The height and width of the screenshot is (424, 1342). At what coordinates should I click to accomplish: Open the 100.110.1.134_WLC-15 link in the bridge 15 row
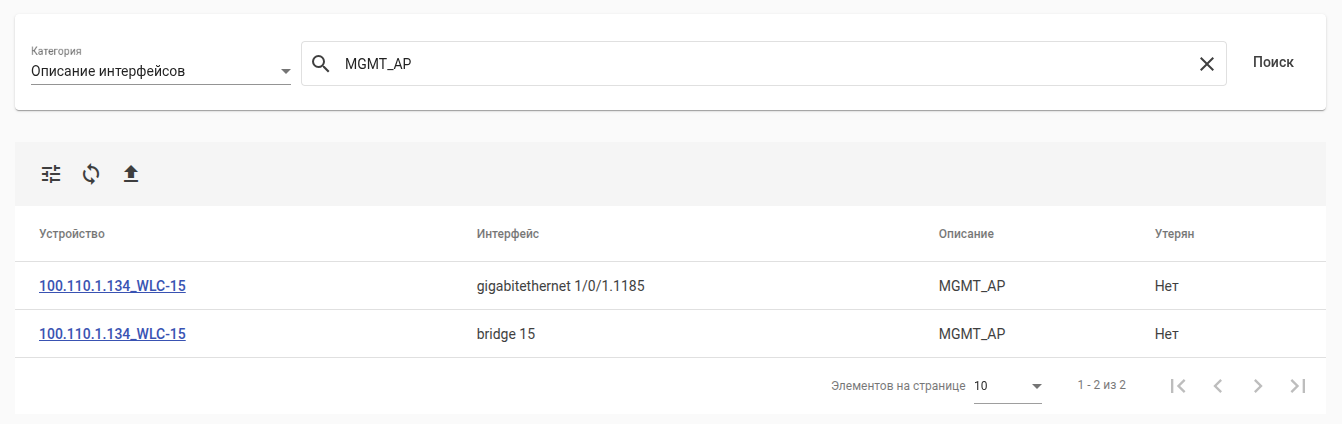tap(112, 334)
